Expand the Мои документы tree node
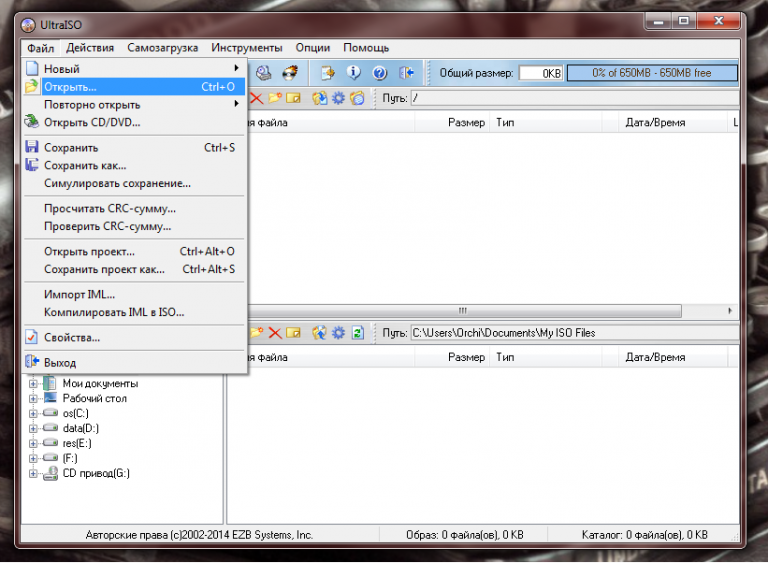The image size is (768, 563). point(33,383)
